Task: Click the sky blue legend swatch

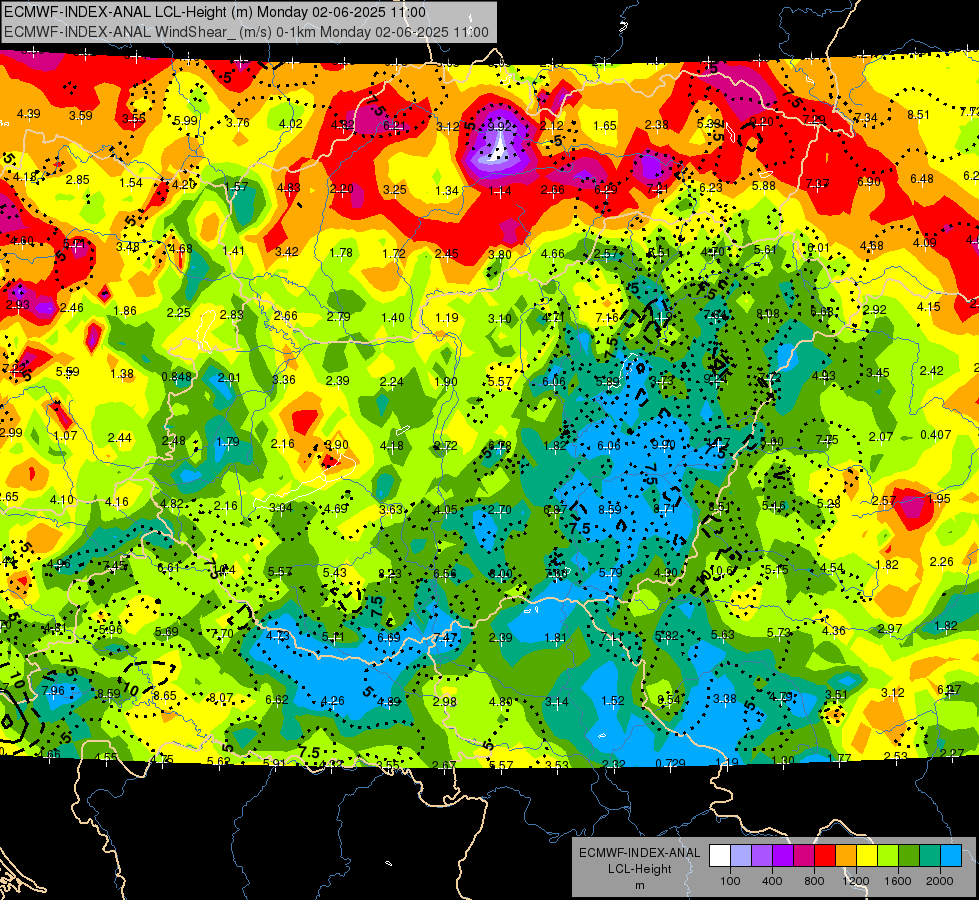Action: (951, 856)
